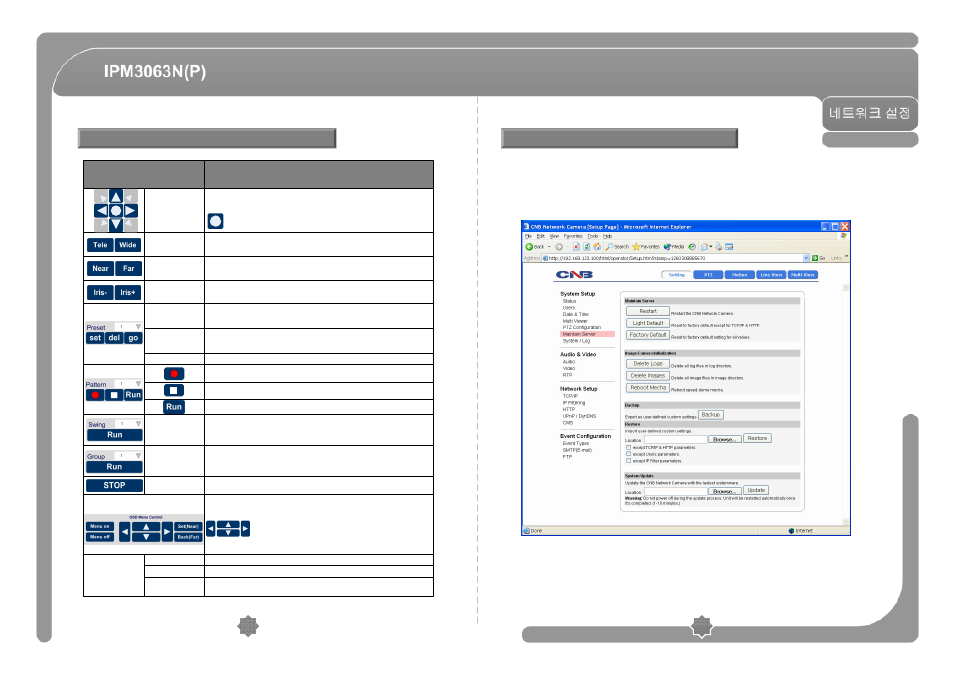
Task: Close the iris with Iris- button
Action: 100,293
